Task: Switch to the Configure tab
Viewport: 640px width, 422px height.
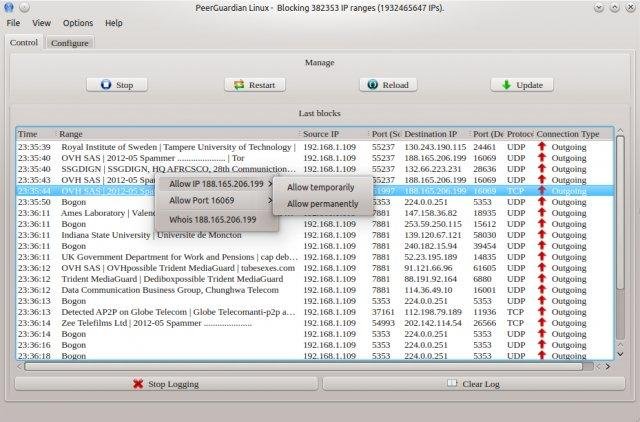Action: click(70, 43)
